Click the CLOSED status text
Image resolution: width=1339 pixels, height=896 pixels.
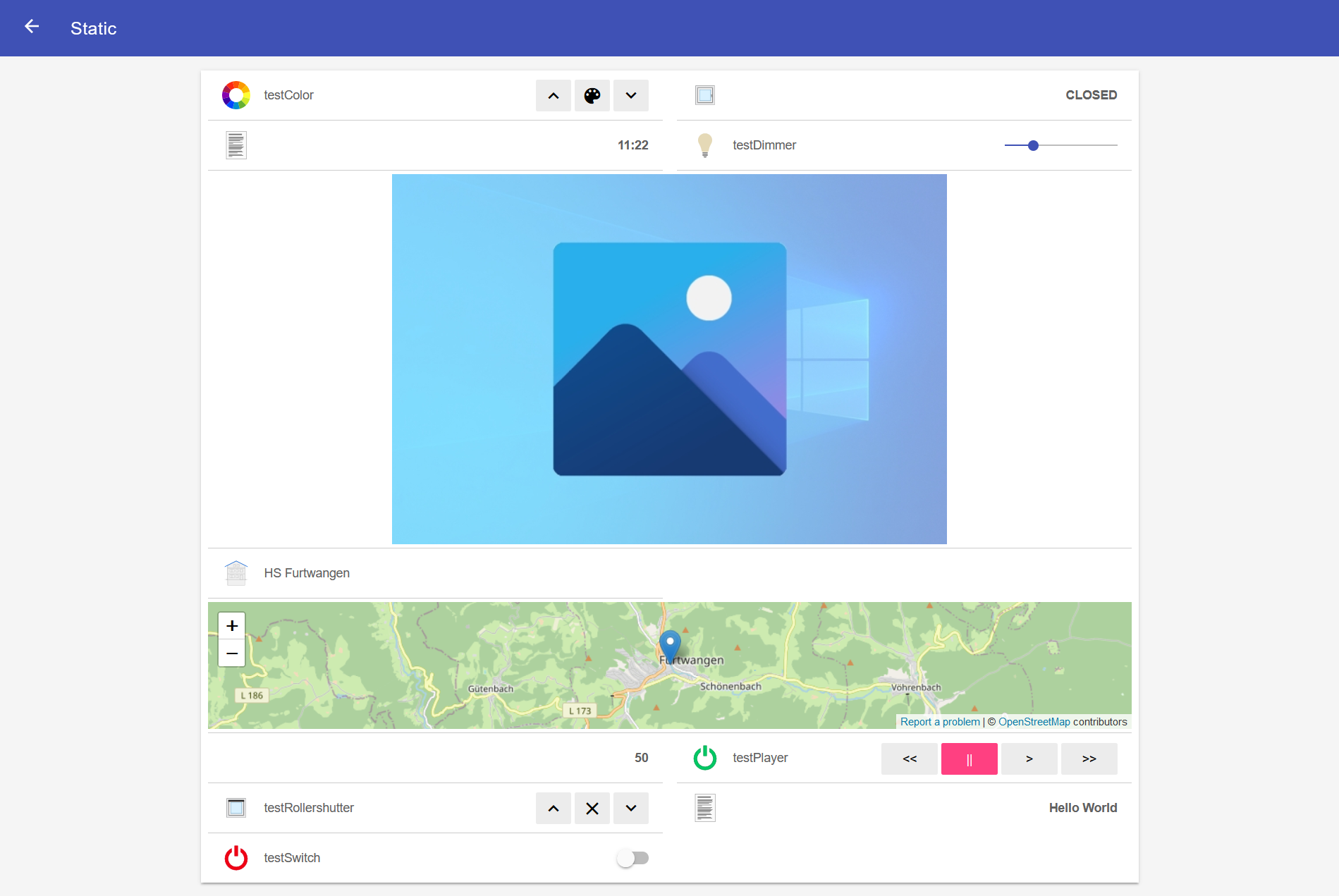(1091, 95)
